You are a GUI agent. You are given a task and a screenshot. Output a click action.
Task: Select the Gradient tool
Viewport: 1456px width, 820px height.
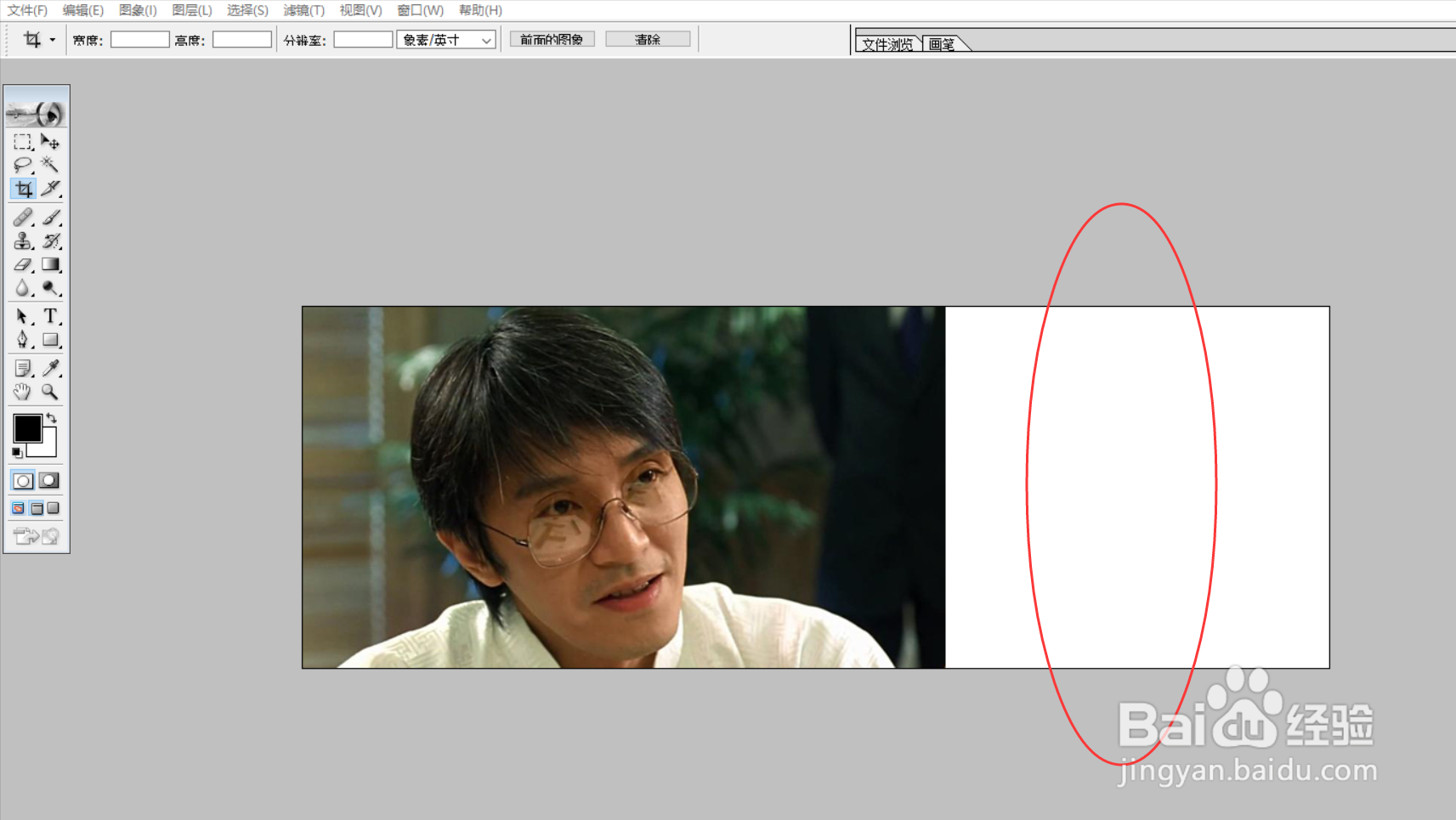50,265
